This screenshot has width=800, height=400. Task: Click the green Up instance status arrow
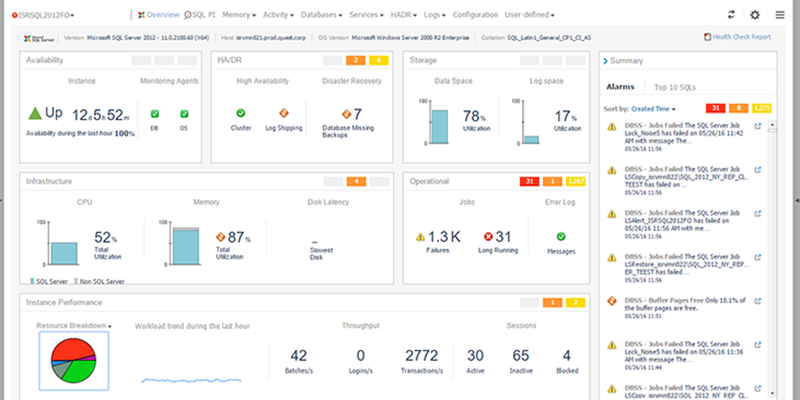coord(35,114)
